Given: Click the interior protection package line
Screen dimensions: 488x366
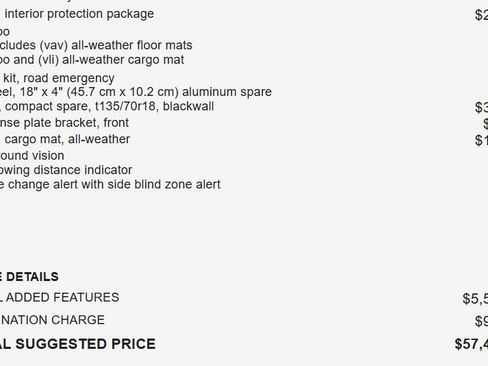Looking at the screenshot, I should [x=77, y=14].
